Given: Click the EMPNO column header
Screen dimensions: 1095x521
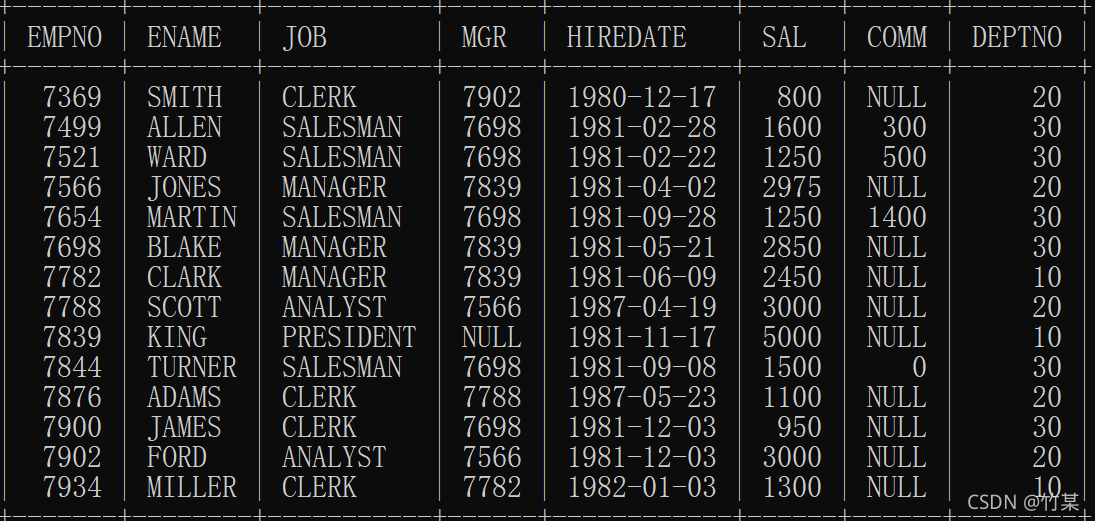Looking at the screenshot, I should click(65, 38).
